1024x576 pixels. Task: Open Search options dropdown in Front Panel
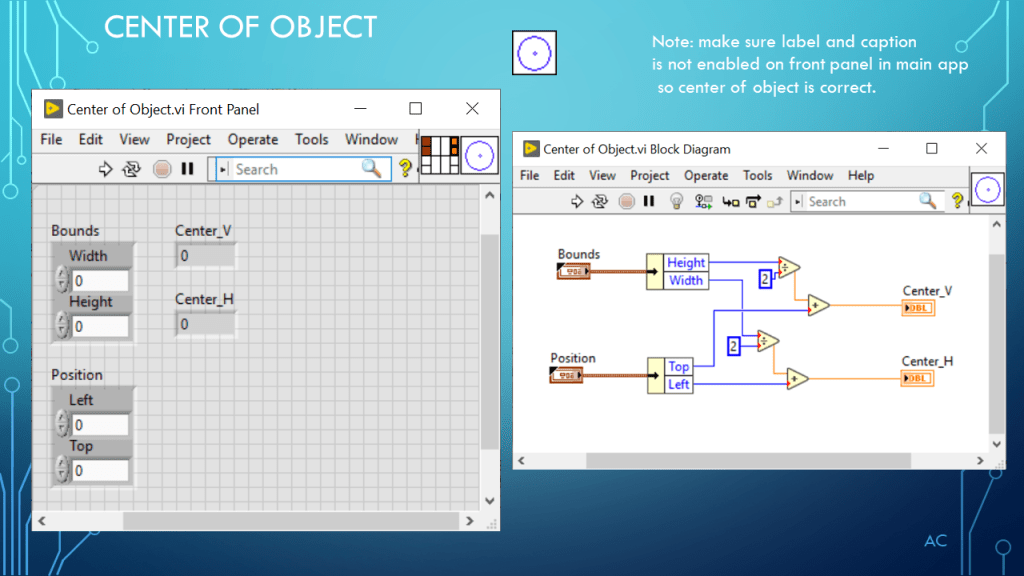223,170
